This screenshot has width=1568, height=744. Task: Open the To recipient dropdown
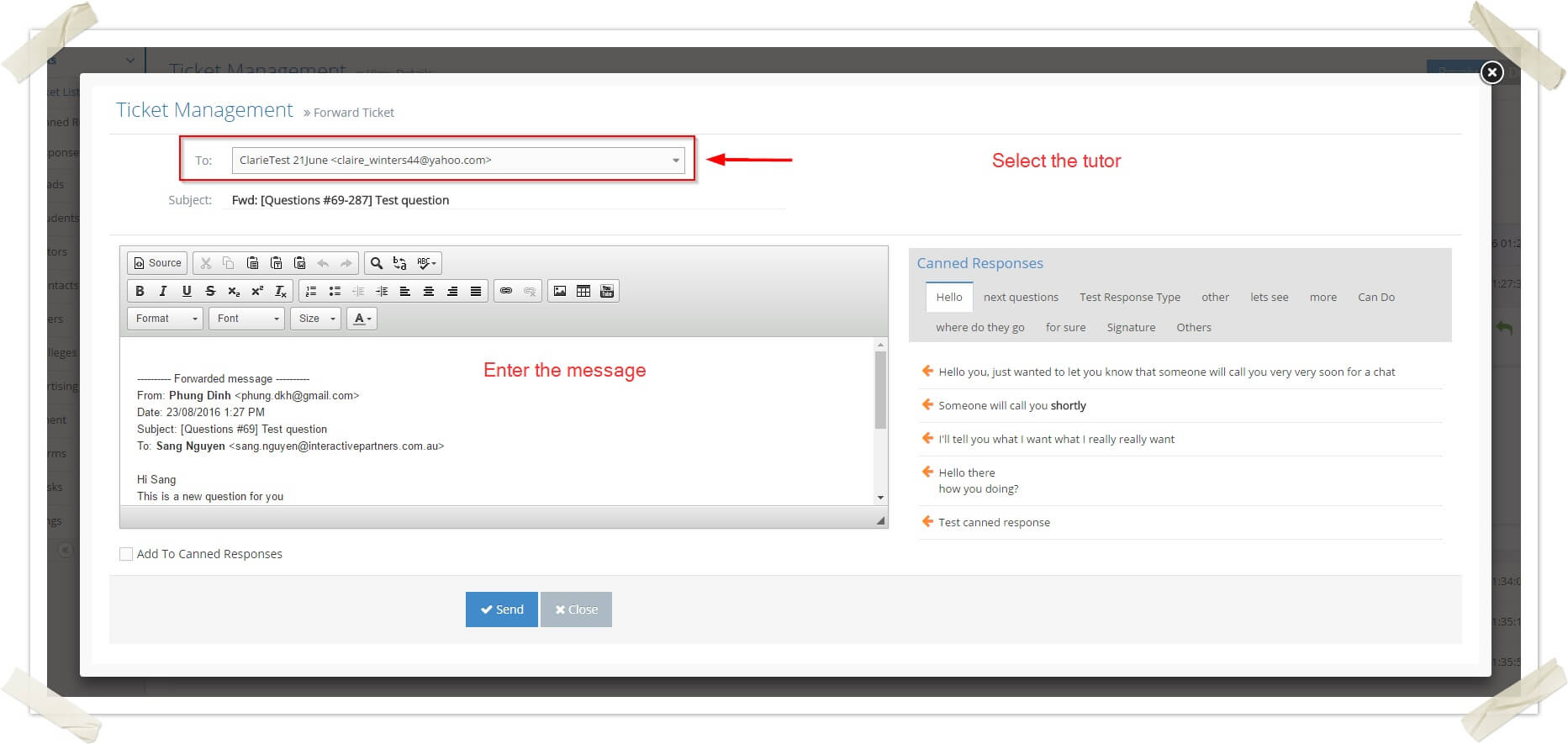458,160
